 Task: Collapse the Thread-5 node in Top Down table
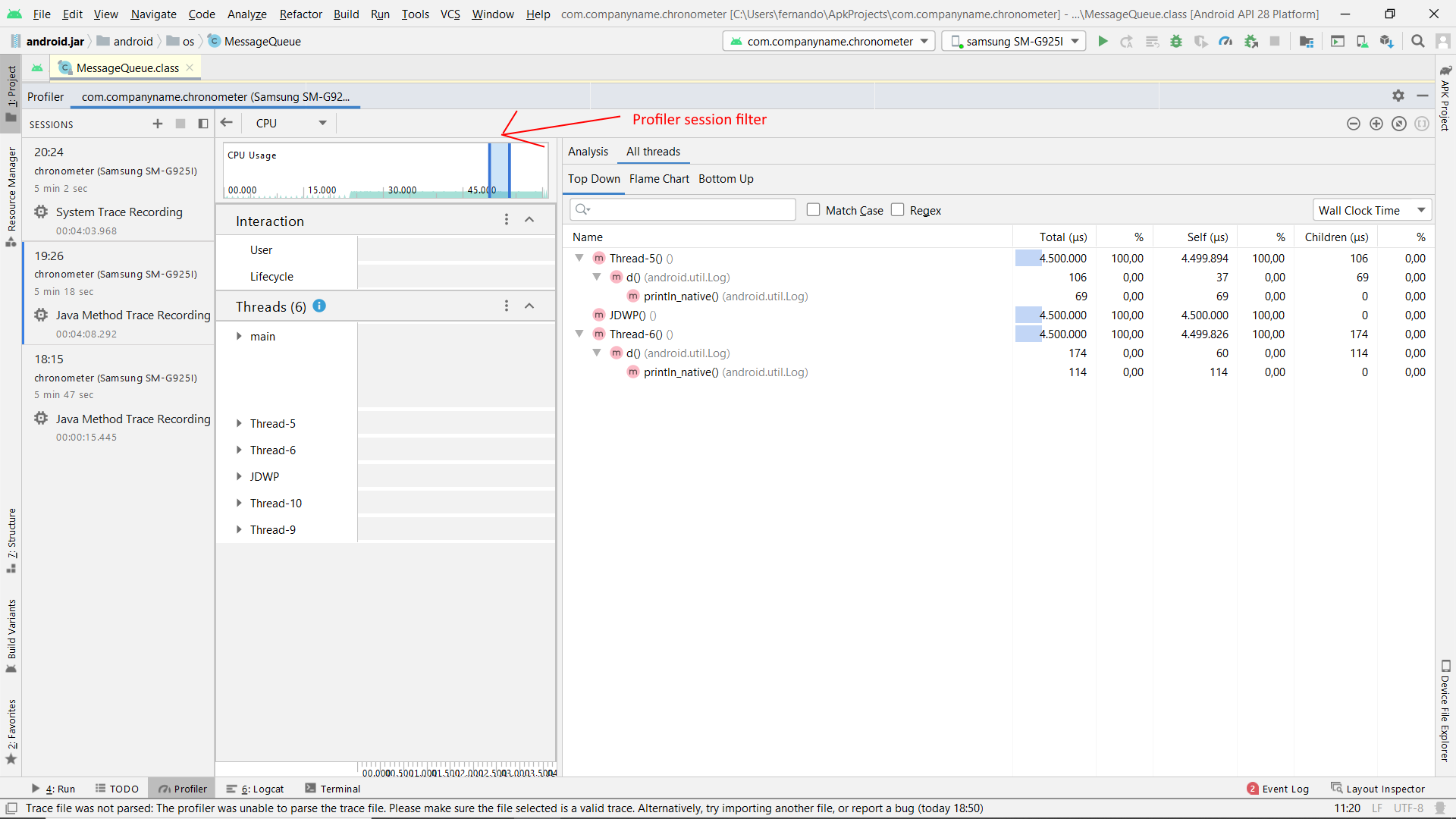(x=580, y=258)
